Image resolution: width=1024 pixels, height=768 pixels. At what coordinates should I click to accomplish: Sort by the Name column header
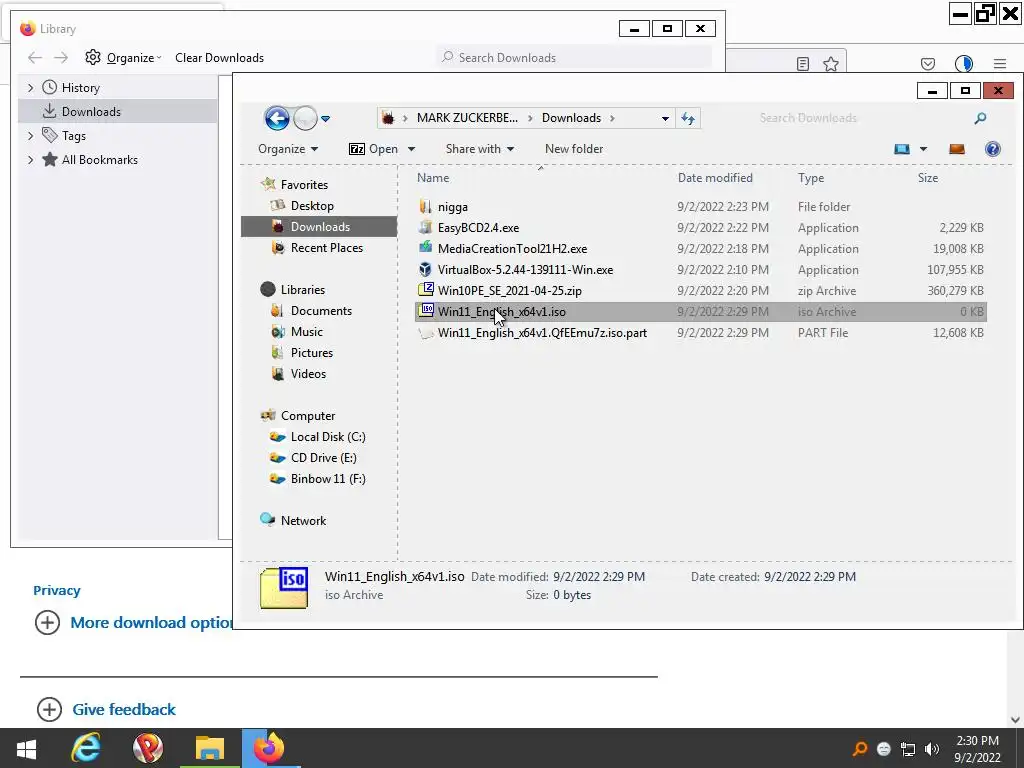(x=433, y=178)
